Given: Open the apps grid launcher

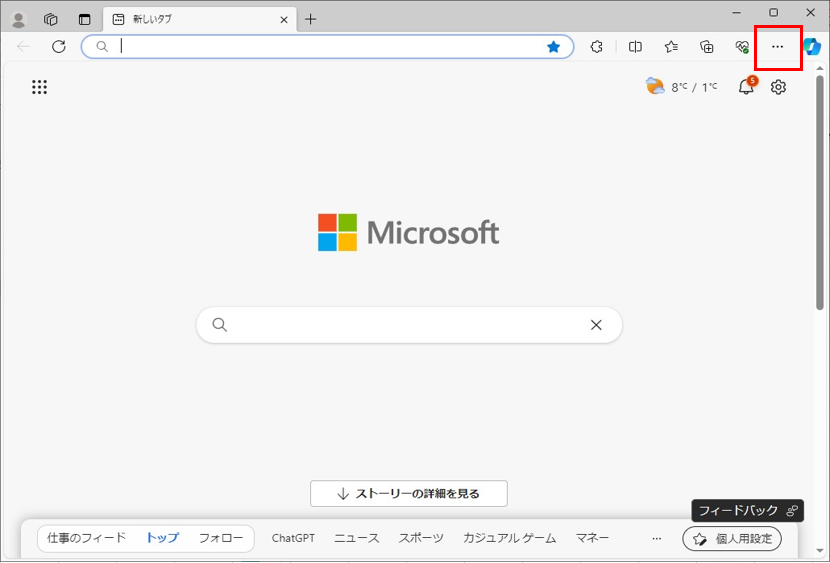Looking at the screenshot, I should [39, 87].
